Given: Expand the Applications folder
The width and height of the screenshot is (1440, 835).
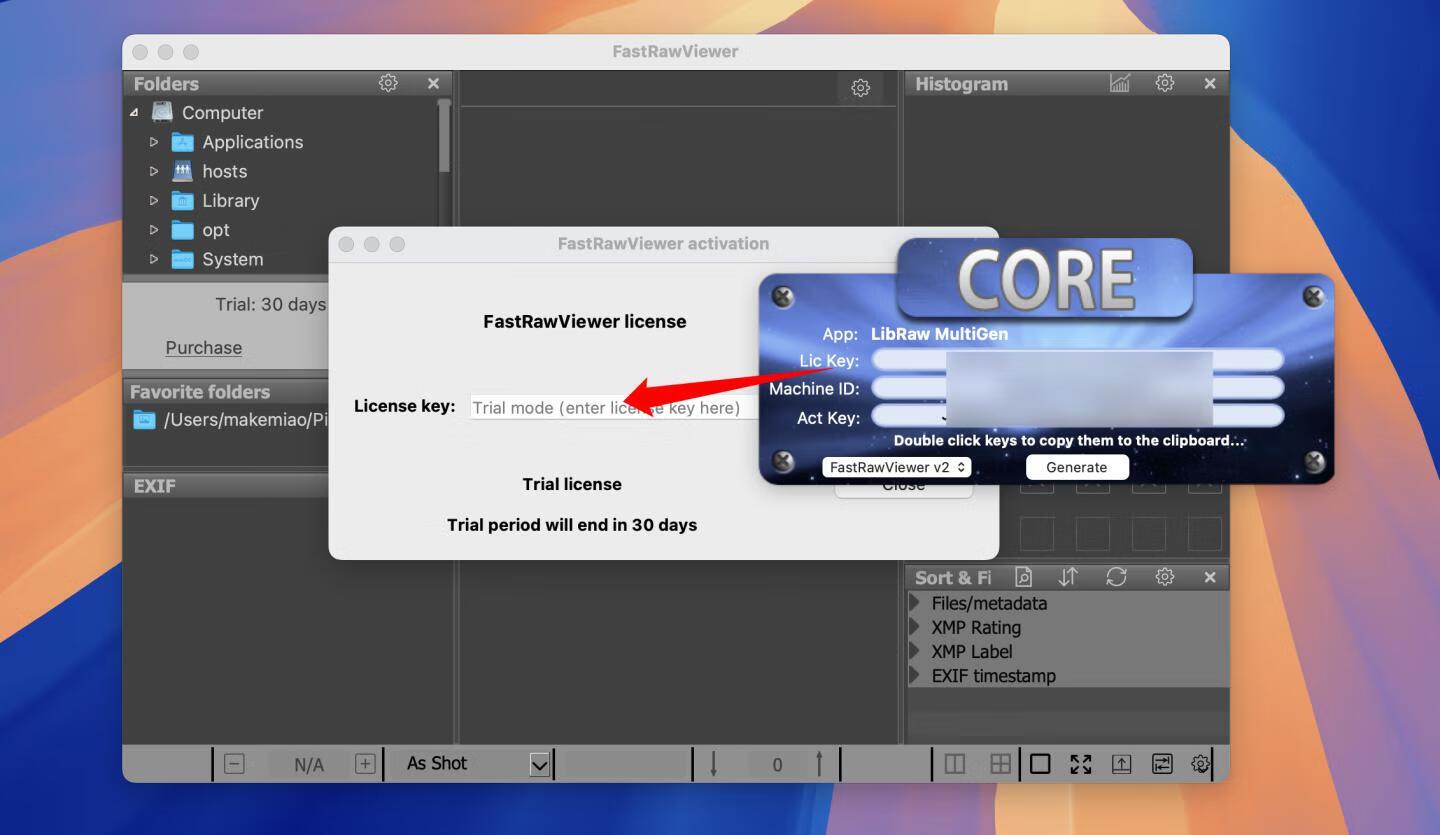Looking at the screenshot, I should pyautogui.click(x=154, y=142).
